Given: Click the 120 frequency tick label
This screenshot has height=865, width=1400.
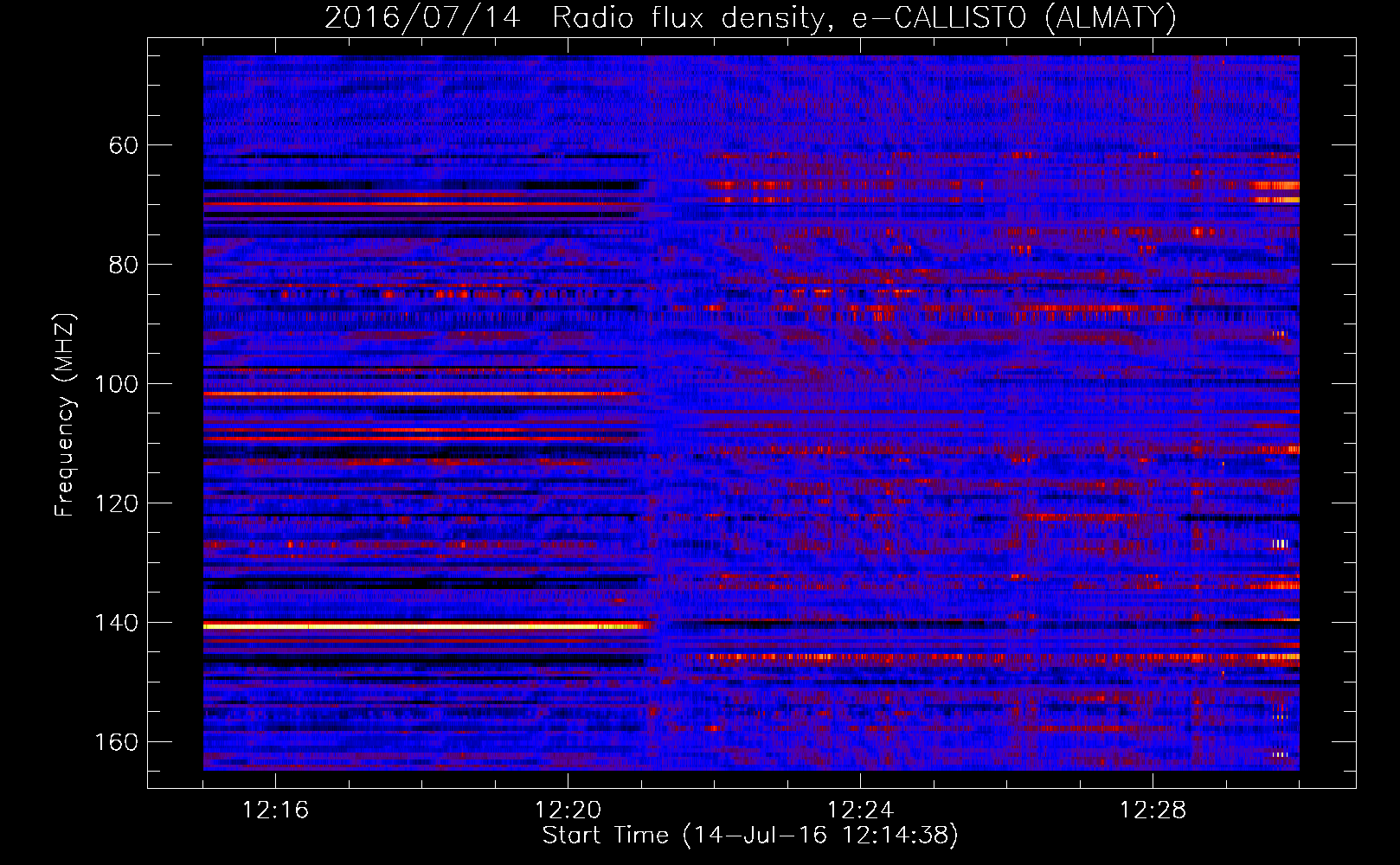Looking at the screenshot, I should tap(116, 503).
